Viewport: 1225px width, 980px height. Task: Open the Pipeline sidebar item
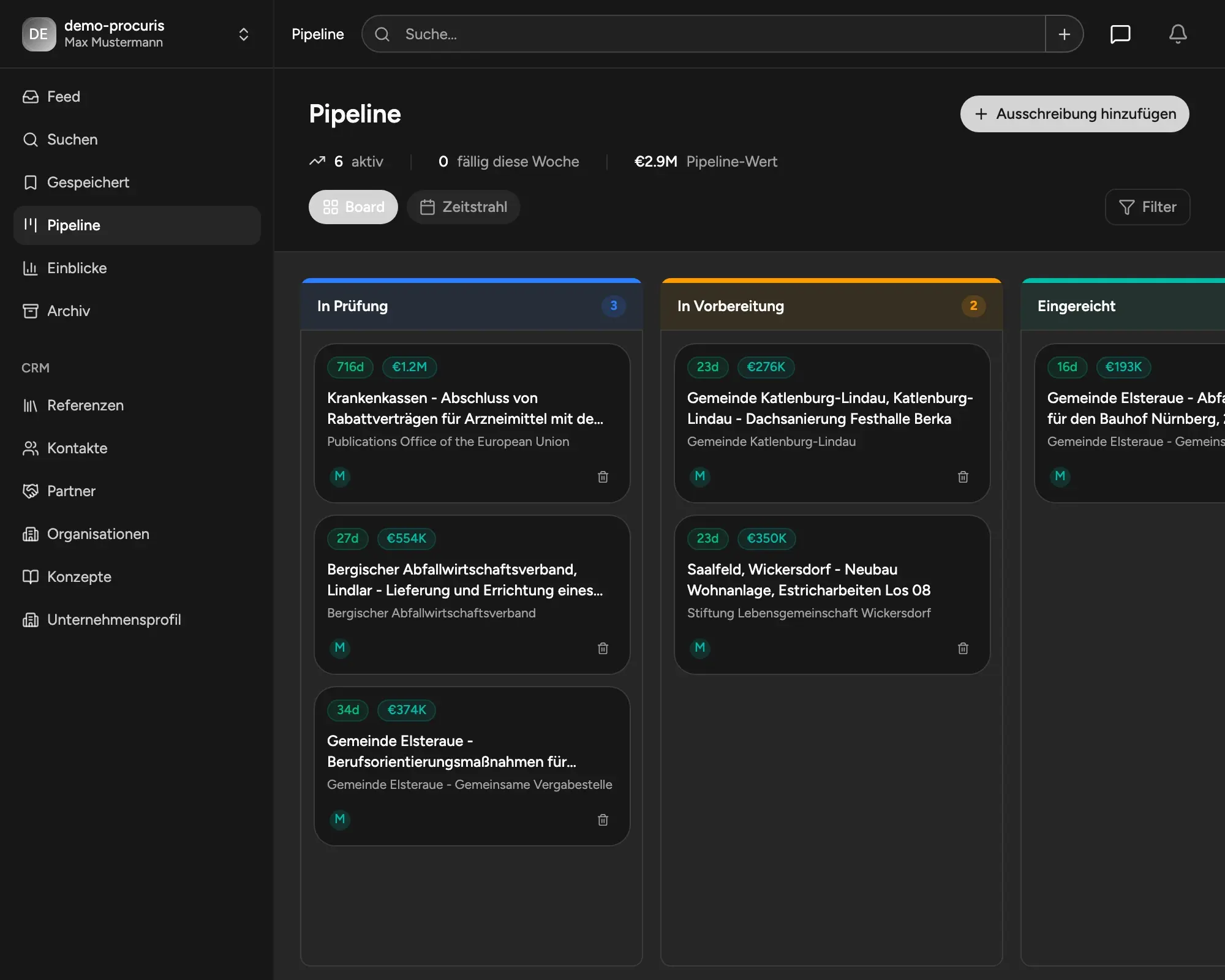(x=137, y=225)
